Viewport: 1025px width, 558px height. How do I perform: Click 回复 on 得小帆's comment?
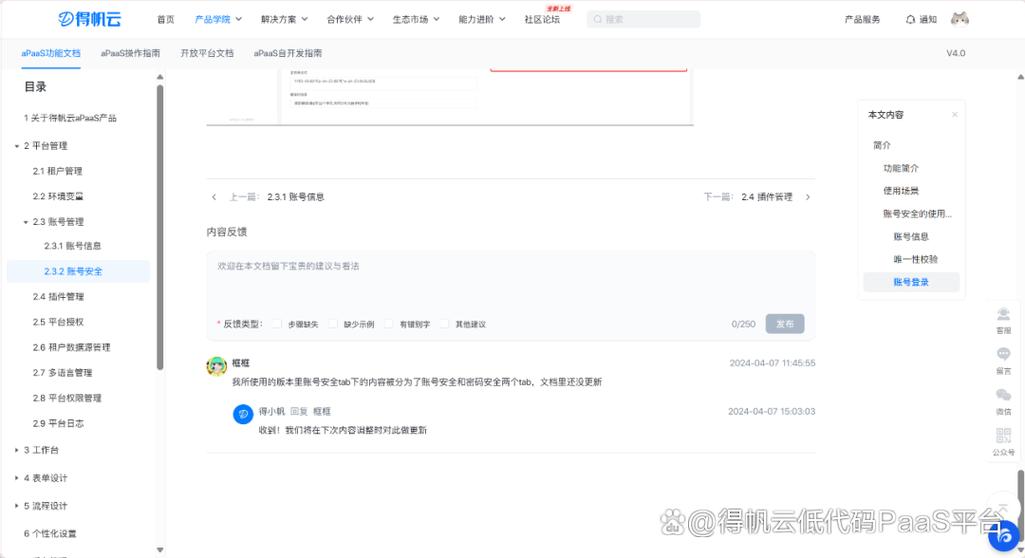click(299, 412)
